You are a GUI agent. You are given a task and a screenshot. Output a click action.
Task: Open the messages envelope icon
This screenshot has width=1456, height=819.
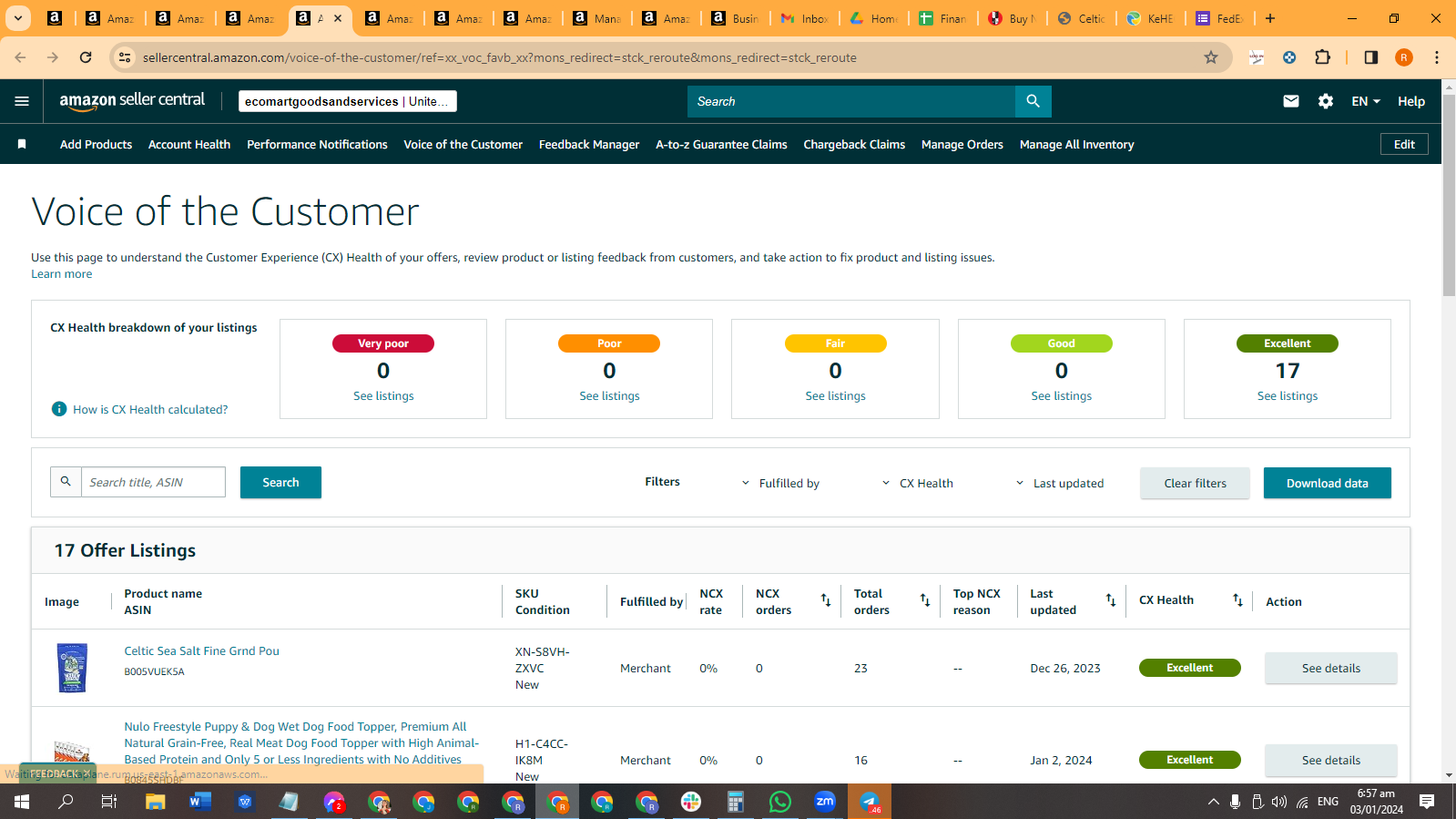click(x=1291, y=101)
